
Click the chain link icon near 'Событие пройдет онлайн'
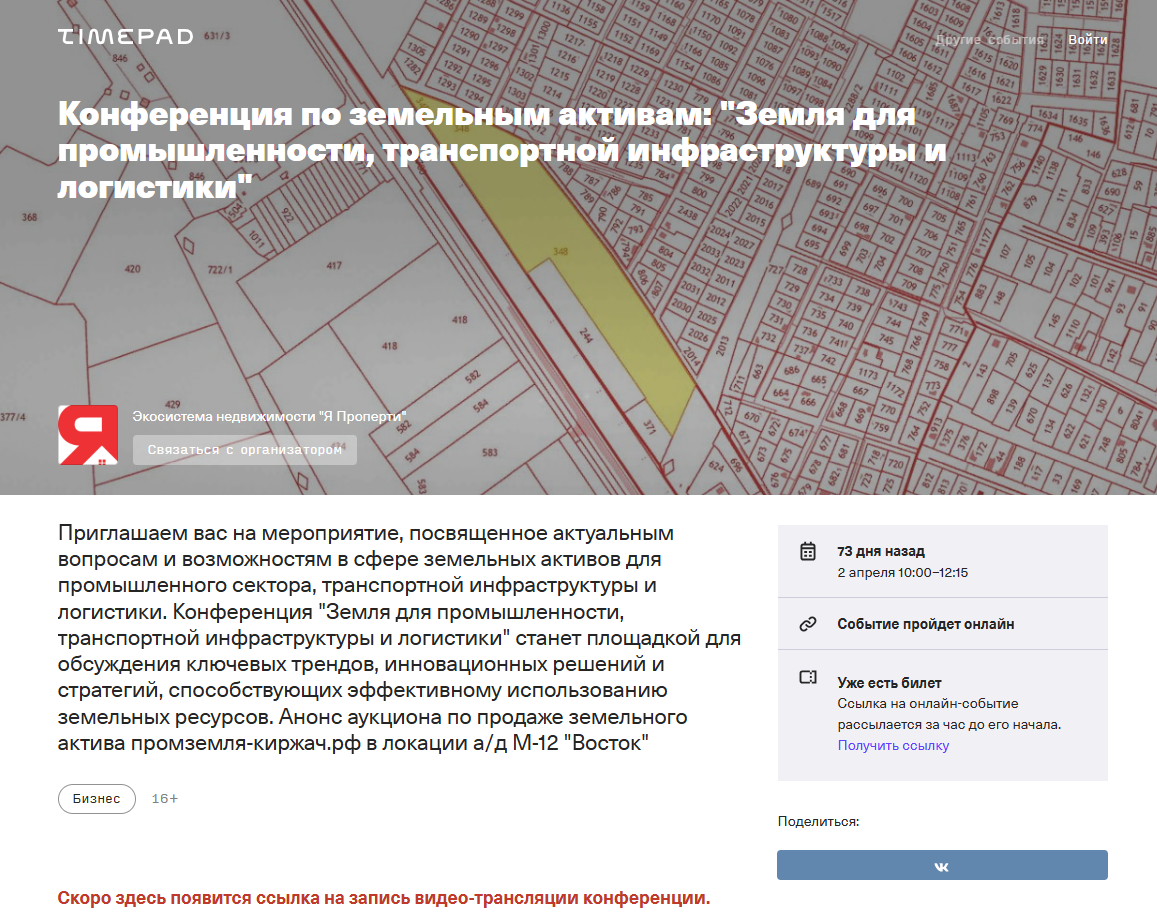coord(810,623)
